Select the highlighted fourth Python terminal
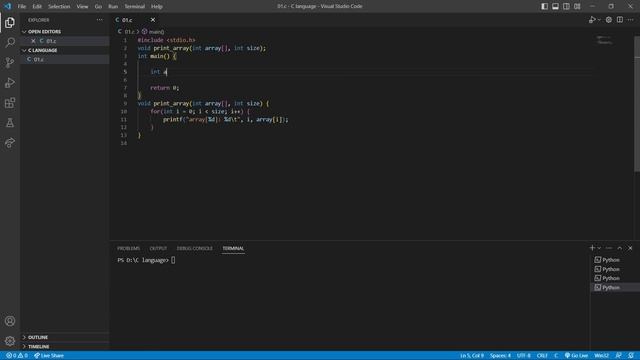640x360 pixels. pos(615,287)
